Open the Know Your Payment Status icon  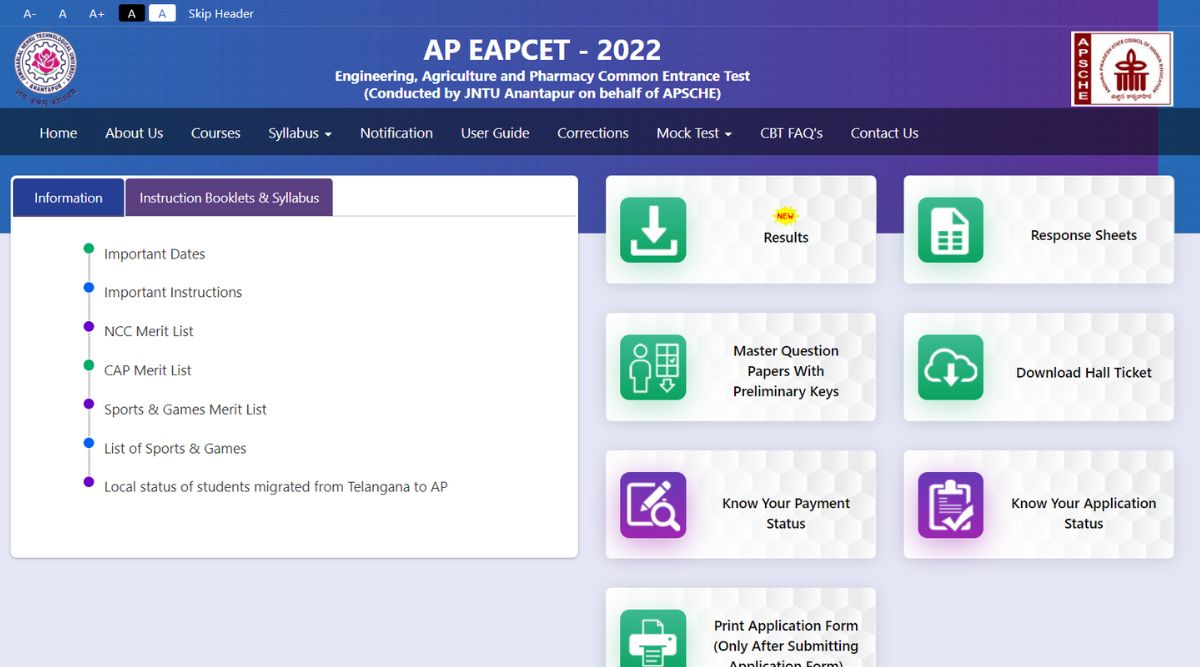click(x=653, y=505)
